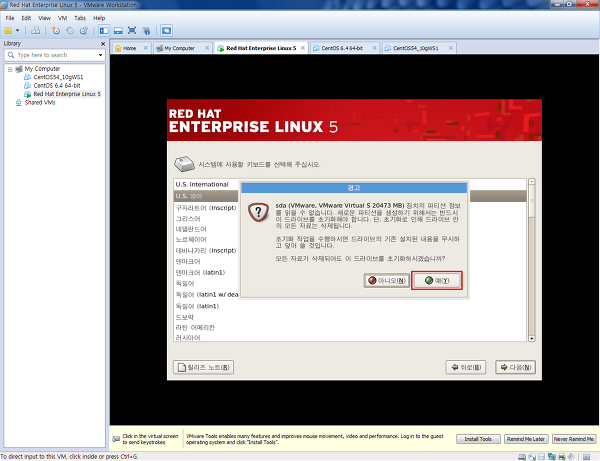Screen dimensions: 600x461
Task: Click the Install Tools button
Action: tap(478, 439)
